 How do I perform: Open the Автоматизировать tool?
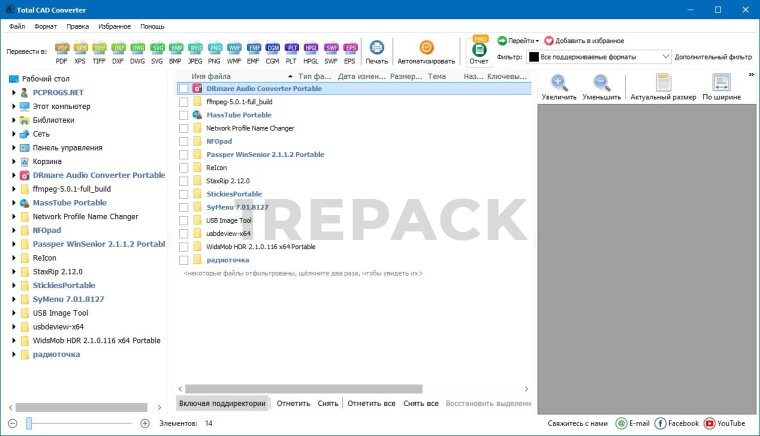coord(426,50)
